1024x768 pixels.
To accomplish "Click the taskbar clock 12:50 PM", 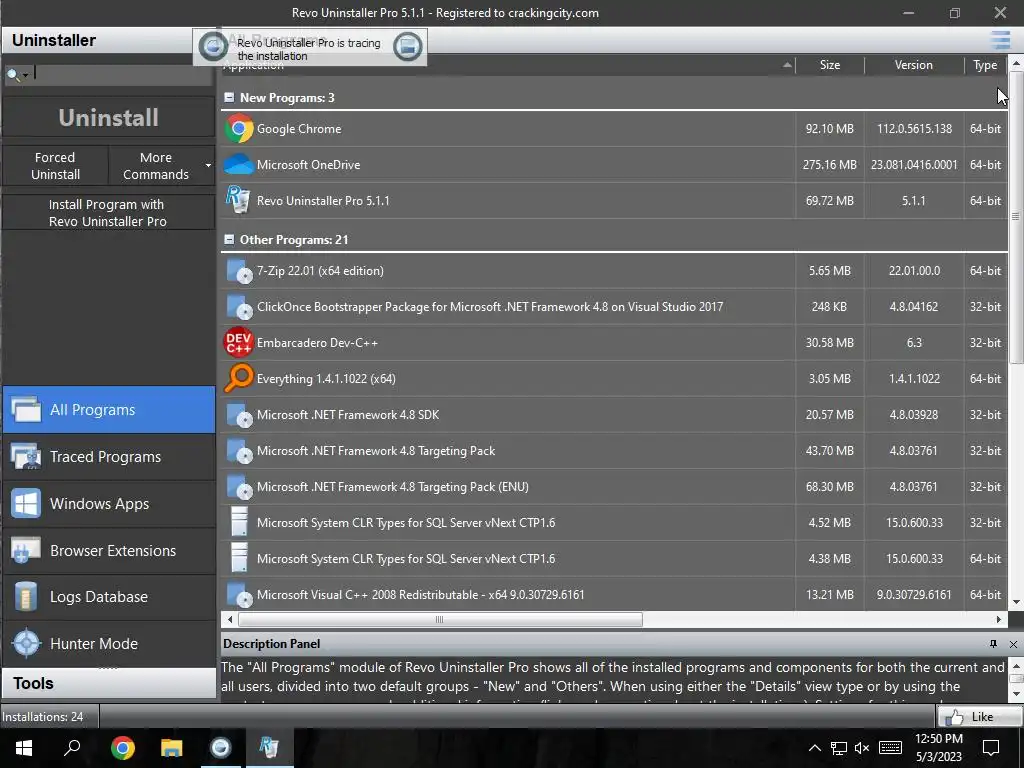I will [x=938, y=739].
